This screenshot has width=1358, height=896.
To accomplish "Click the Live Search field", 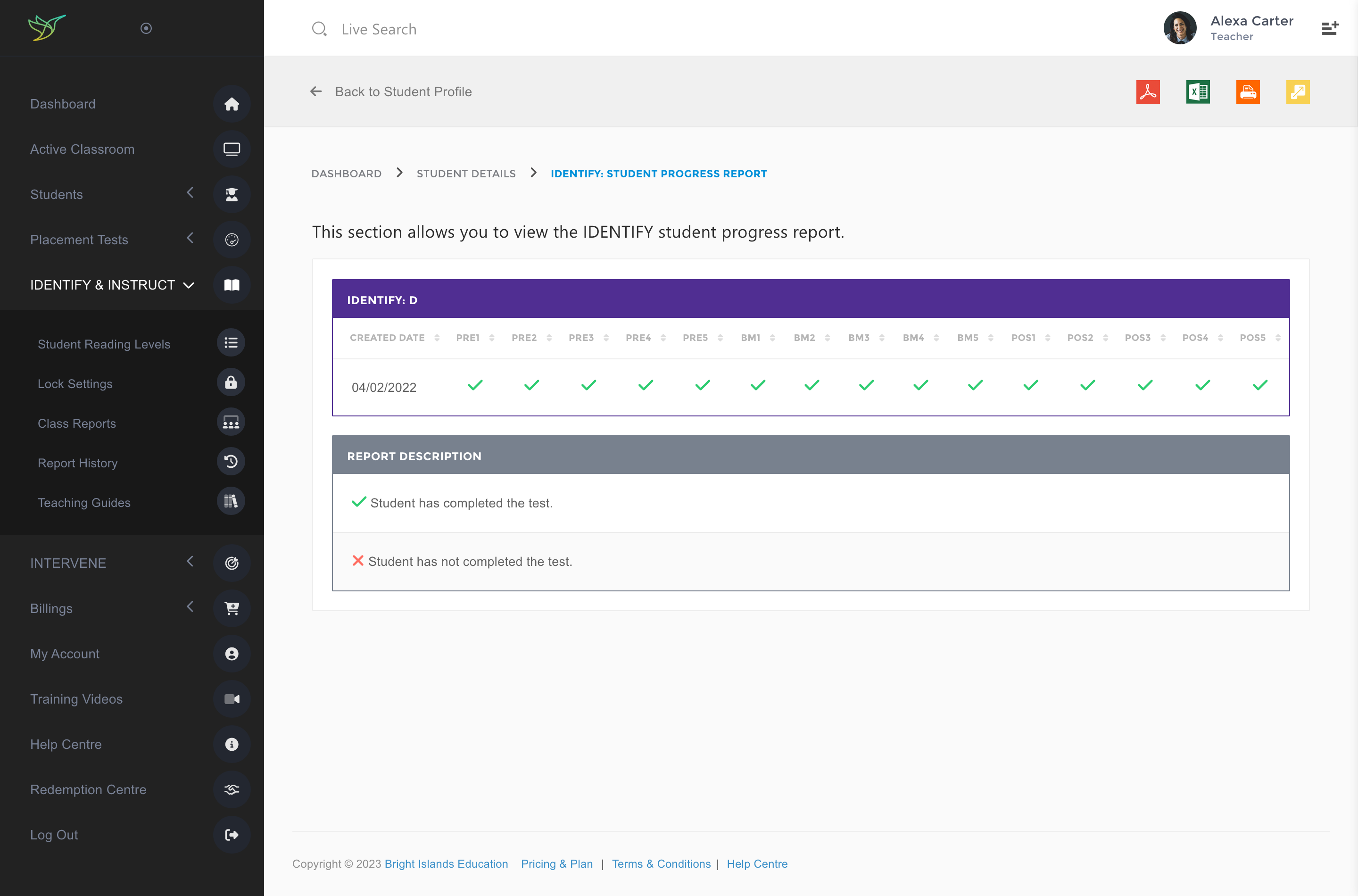I will 379,29.
